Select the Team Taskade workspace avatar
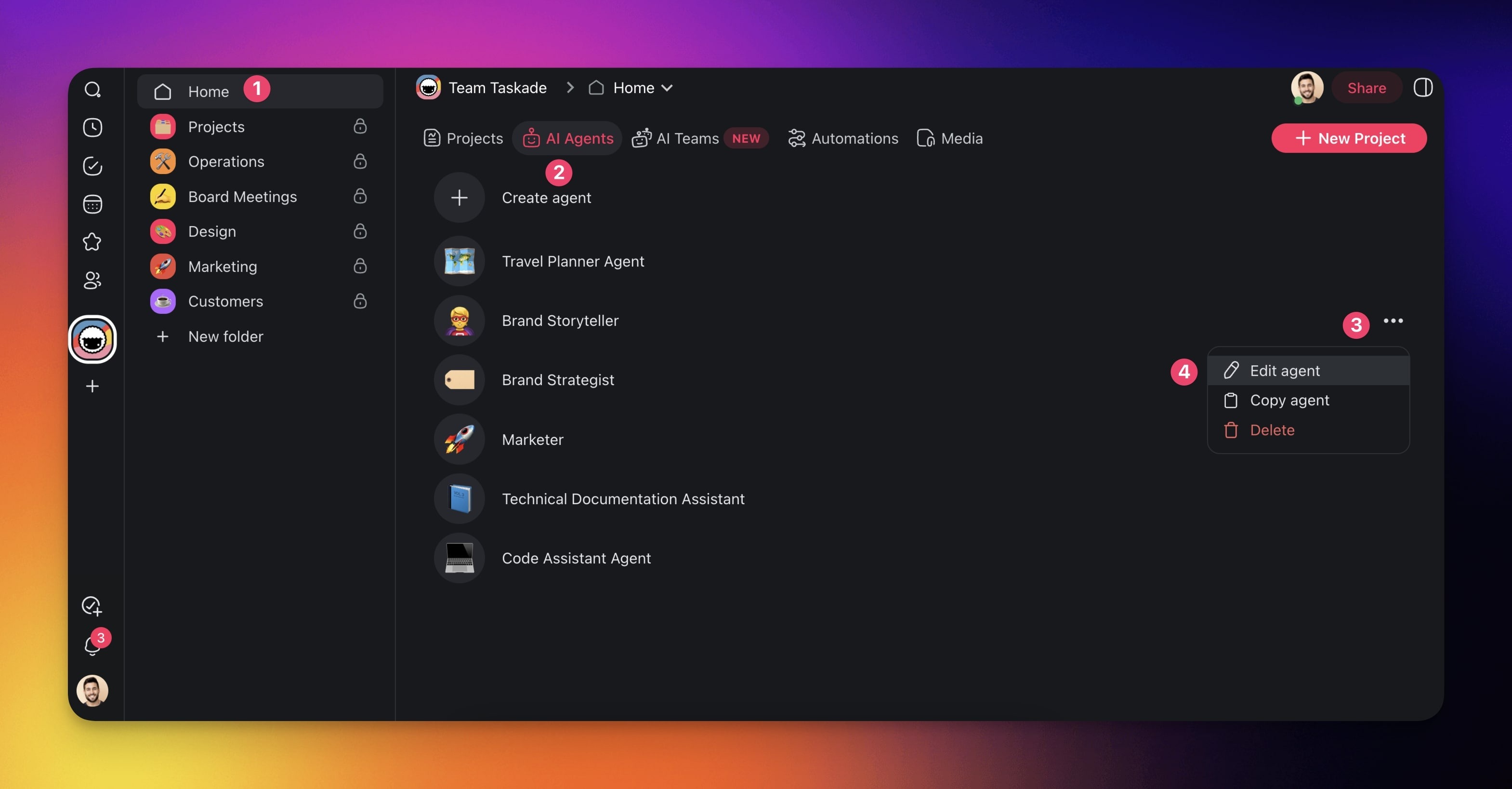This screenshot has height=789, width=1512. point(92,340)
